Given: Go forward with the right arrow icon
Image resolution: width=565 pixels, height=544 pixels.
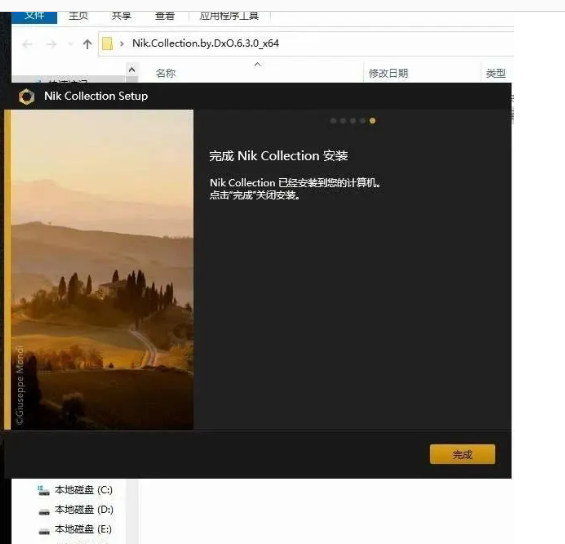Looking at the screenshot, I should [52, 44].
